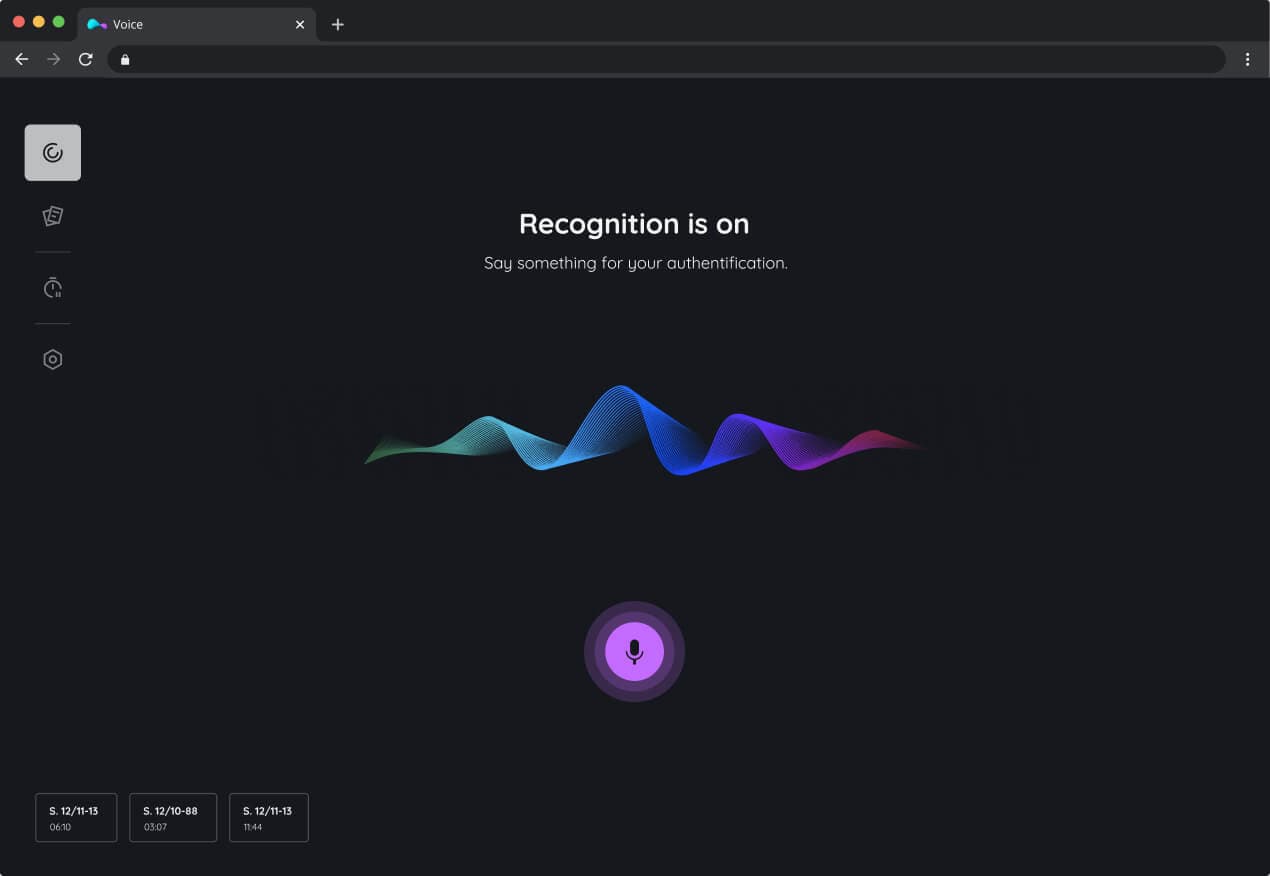Open the browser three-dot menu

point(1247,60)
